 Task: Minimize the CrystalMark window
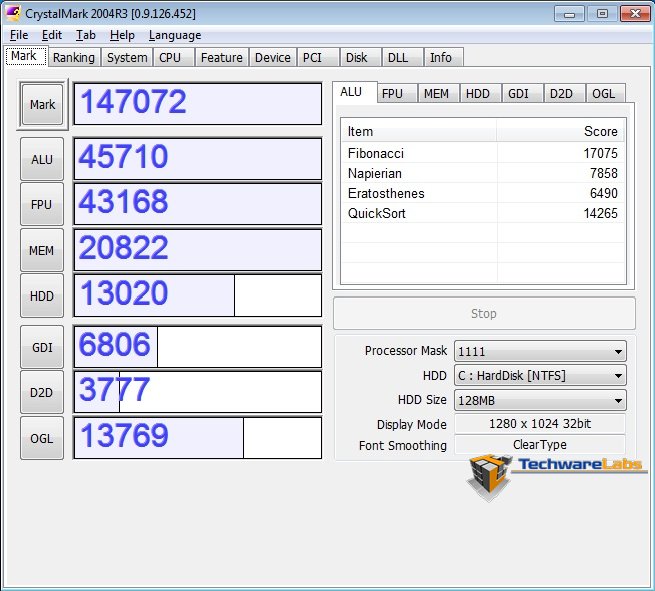click(569, 13)
